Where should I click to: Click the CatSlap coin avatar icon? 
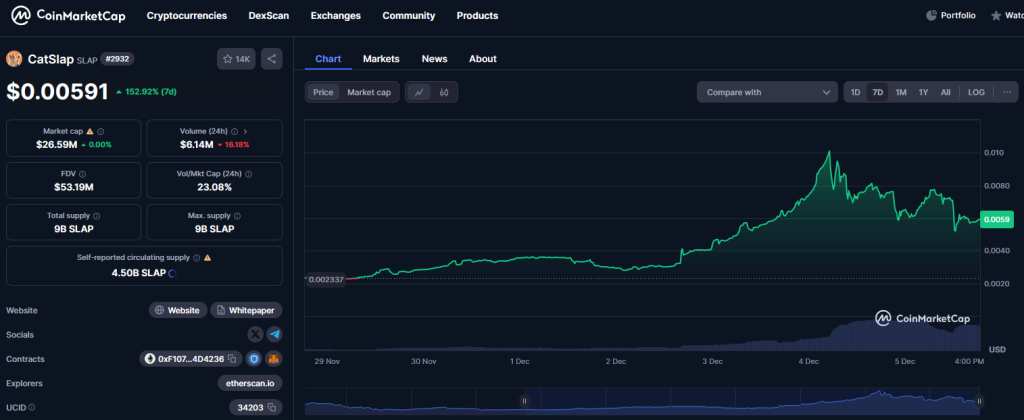tap(14, 59)
